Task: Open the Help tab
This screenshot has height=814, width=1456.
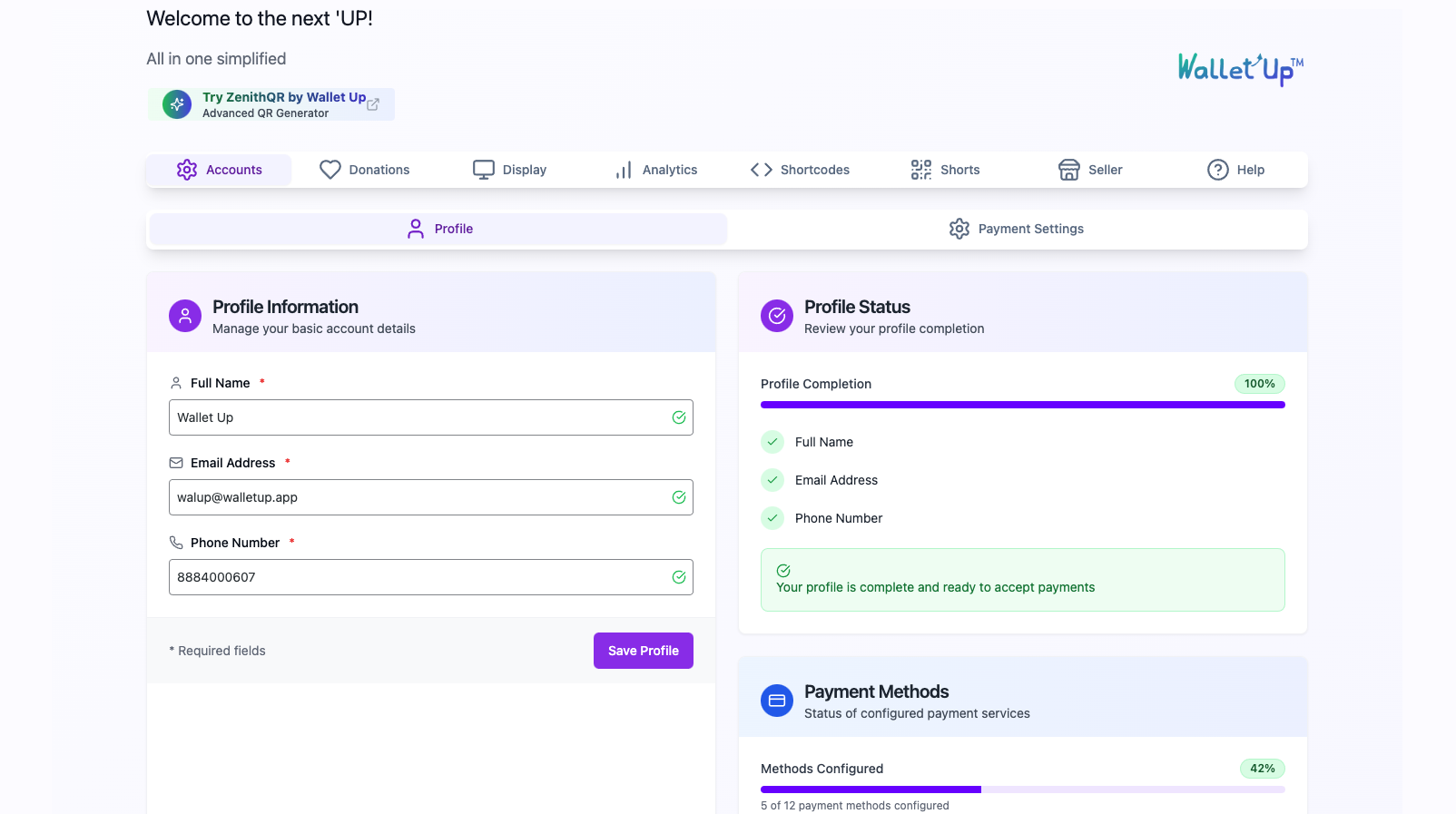Action: [1235, 170]
